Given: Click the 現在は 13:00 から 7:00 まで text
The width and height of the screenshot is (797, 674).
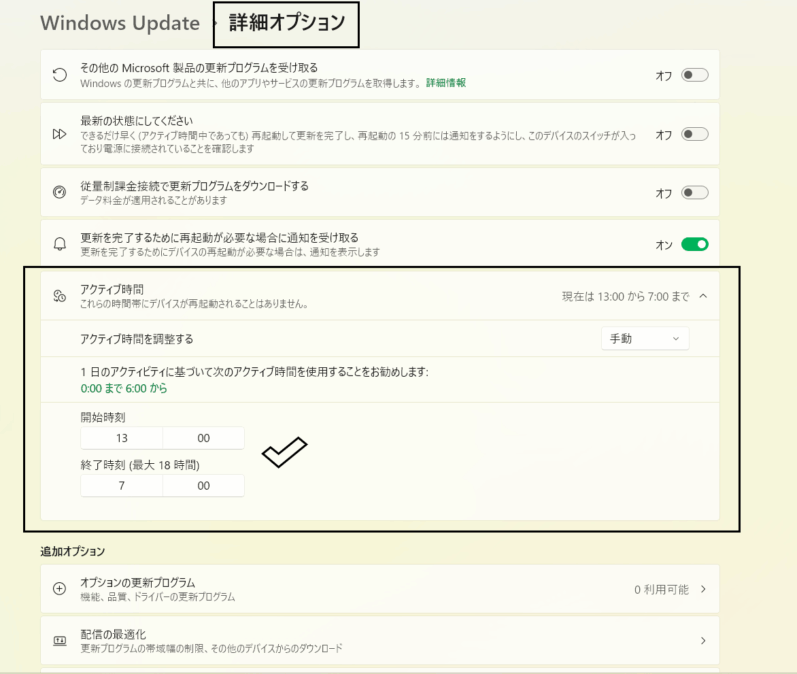Looking at the screenshot, I should pos(625,296).
